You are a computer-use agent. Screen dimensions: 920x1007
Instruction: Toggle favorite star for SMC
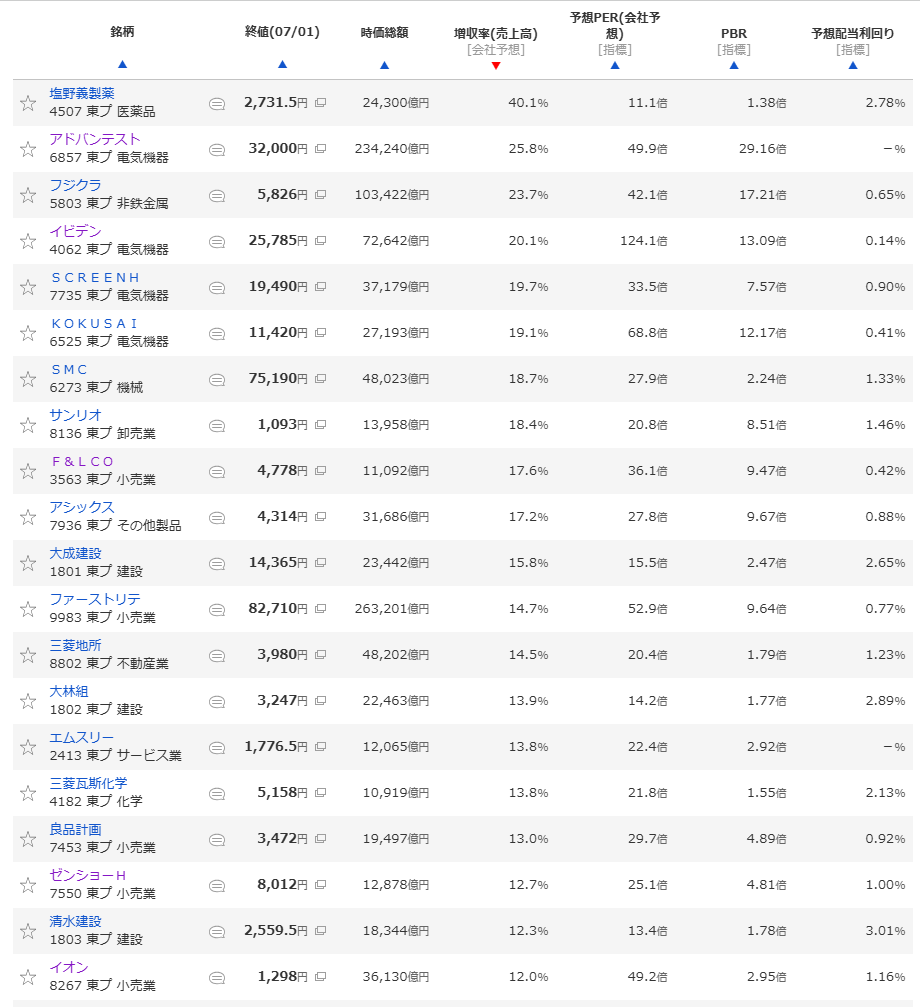point(28,379)
